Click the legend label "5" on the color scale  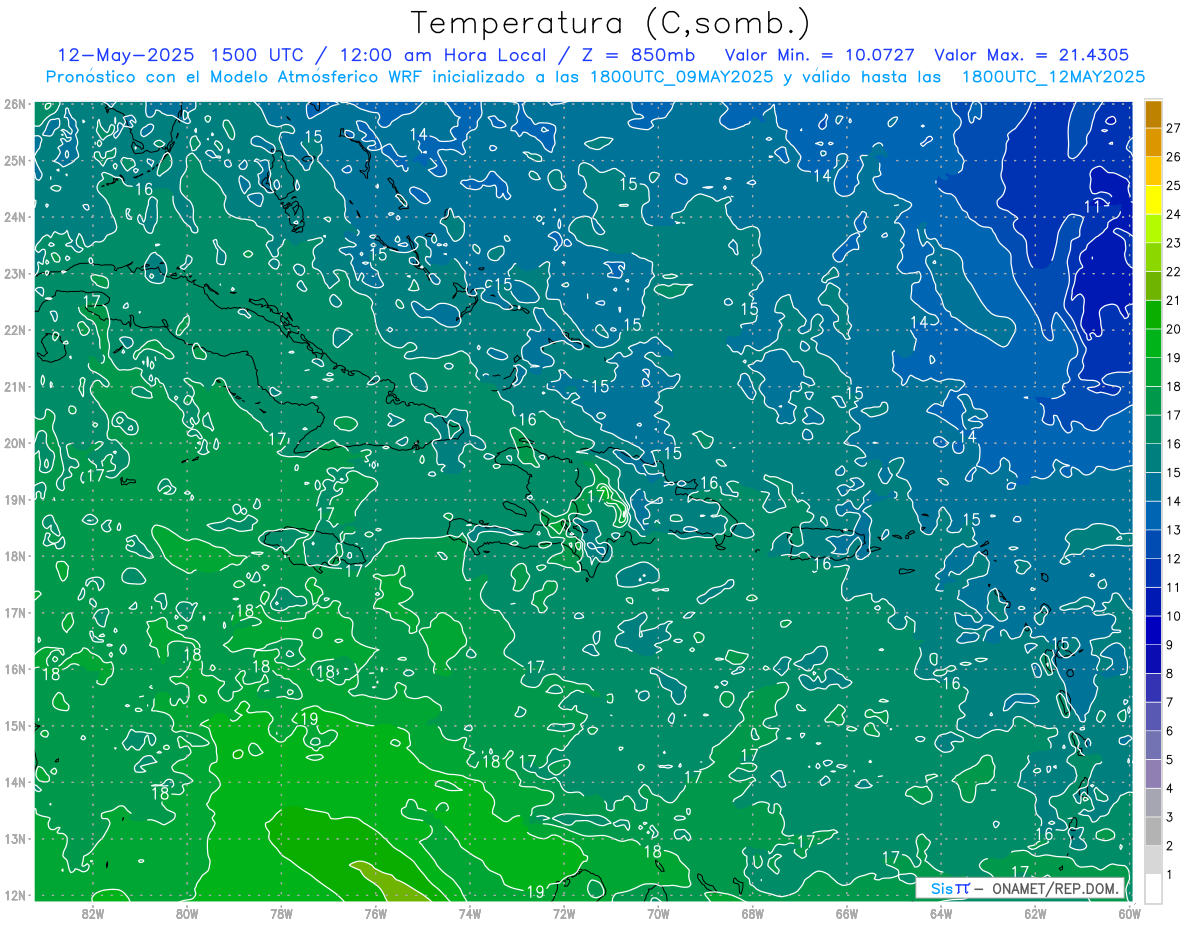pos(1169,760)
